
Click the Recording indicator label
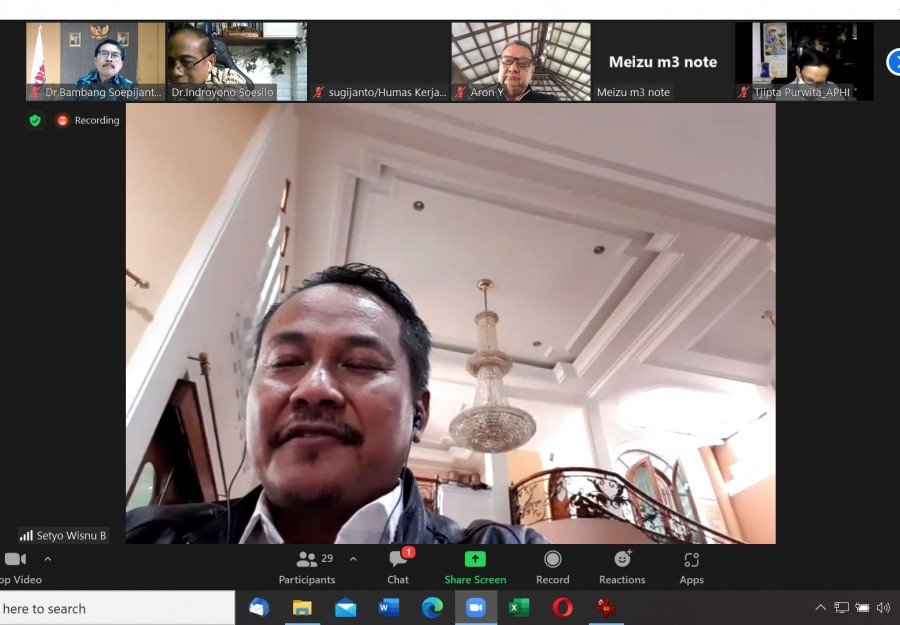[96, 120]
